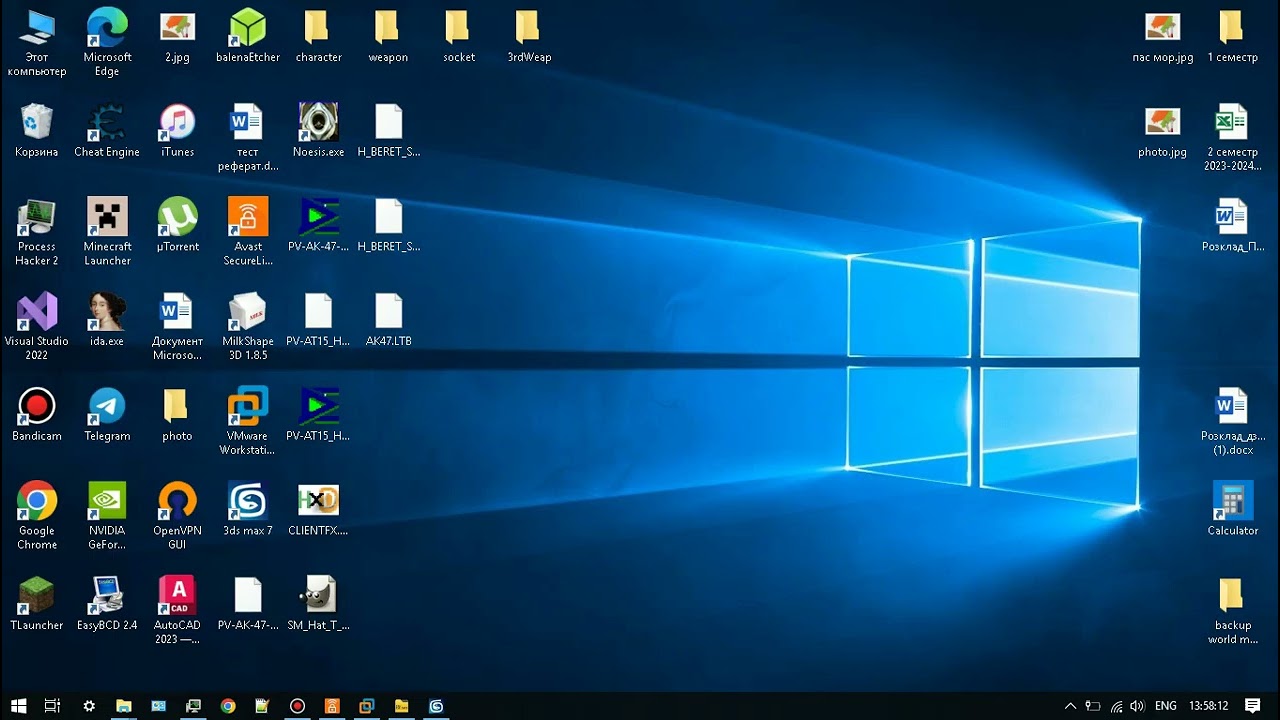Select the AK47.LTB file

pyautogui.click(x=388, y=320)
